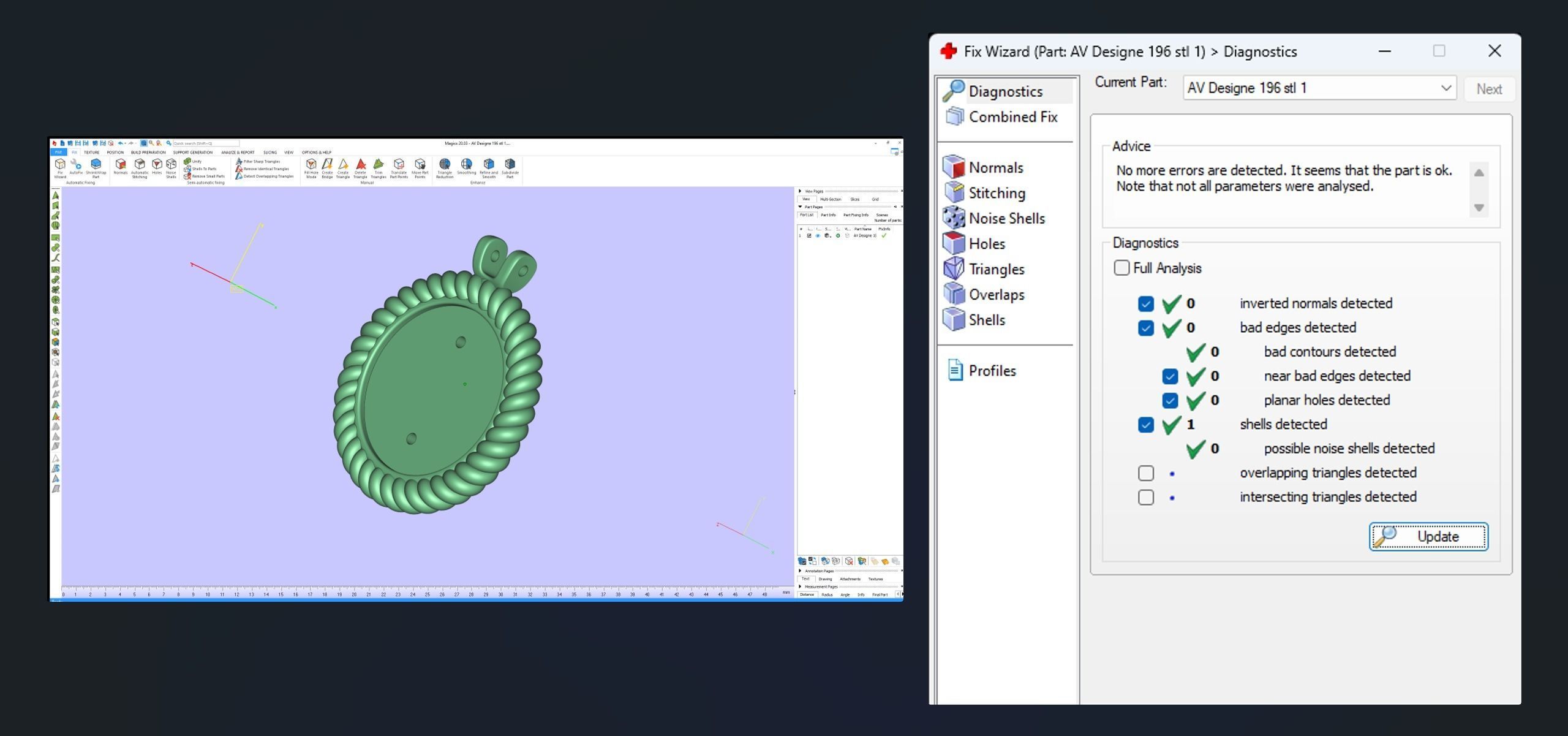1568x736 pixels.
Task: Open the ANALYZE & REPORT ribbon tab
Action: pos(238,153)
